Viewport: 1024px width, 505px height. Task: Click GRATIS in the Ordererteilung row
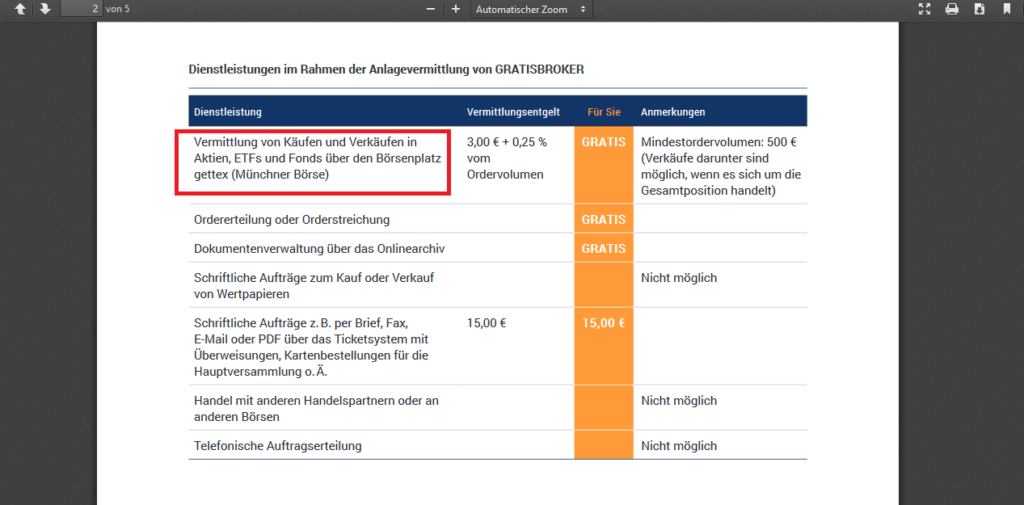tap(603, 220)
